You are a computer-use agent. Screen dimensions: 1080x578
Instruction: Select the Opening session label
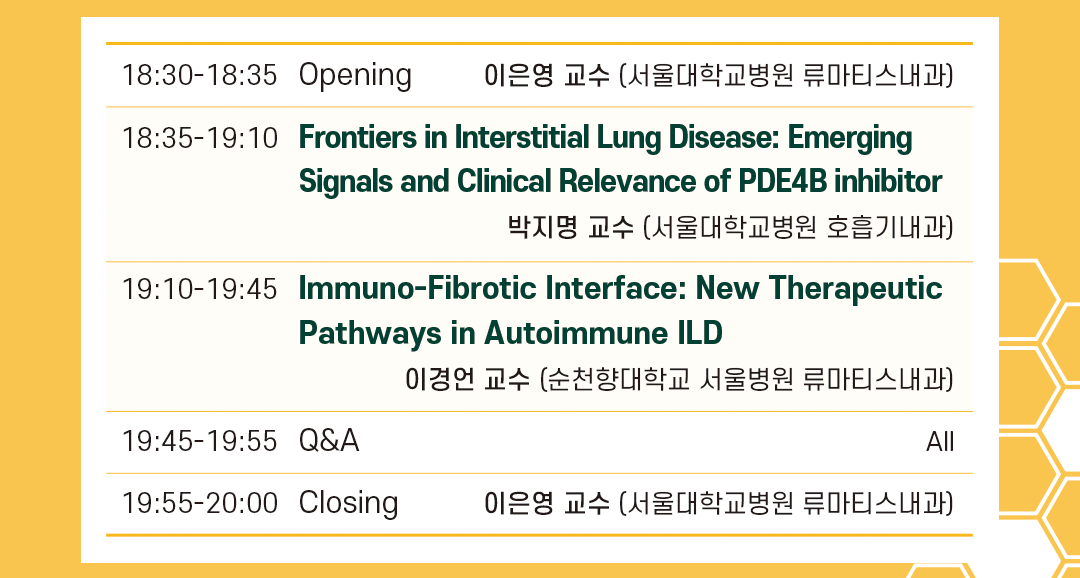tap(355, 75)
